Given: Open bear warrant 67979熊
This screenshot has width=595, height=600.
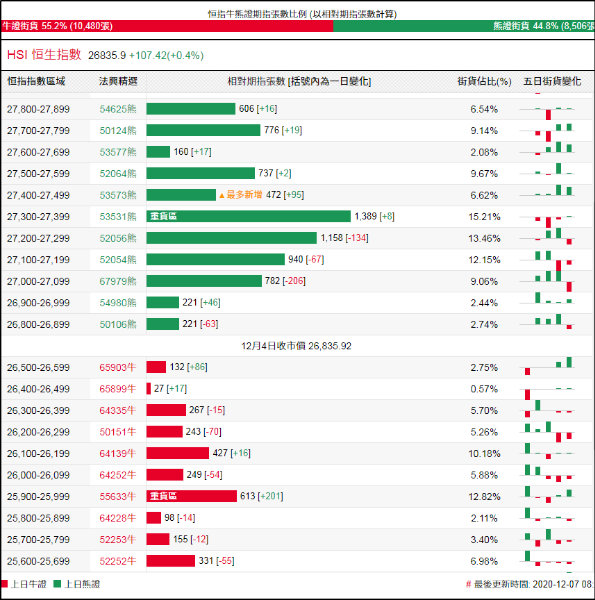Looking at the screenshot, I should coord(118,281).
